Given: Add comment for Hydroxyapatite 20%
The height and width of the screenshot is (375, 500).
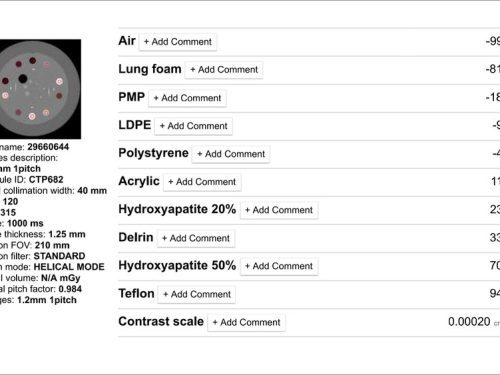Looking at the screenshot, I should 279,210.
